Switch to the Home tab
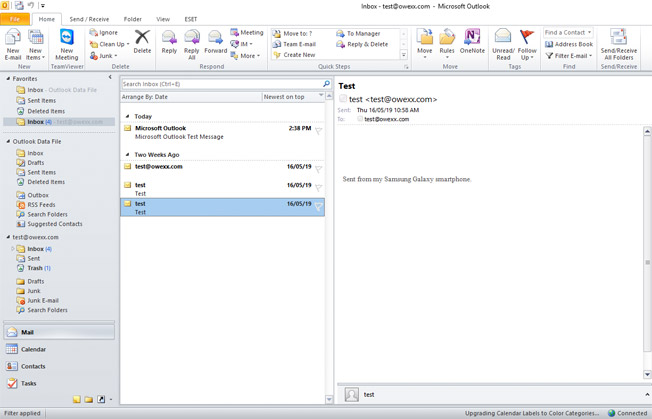652x419 pixels. point(47,19)
